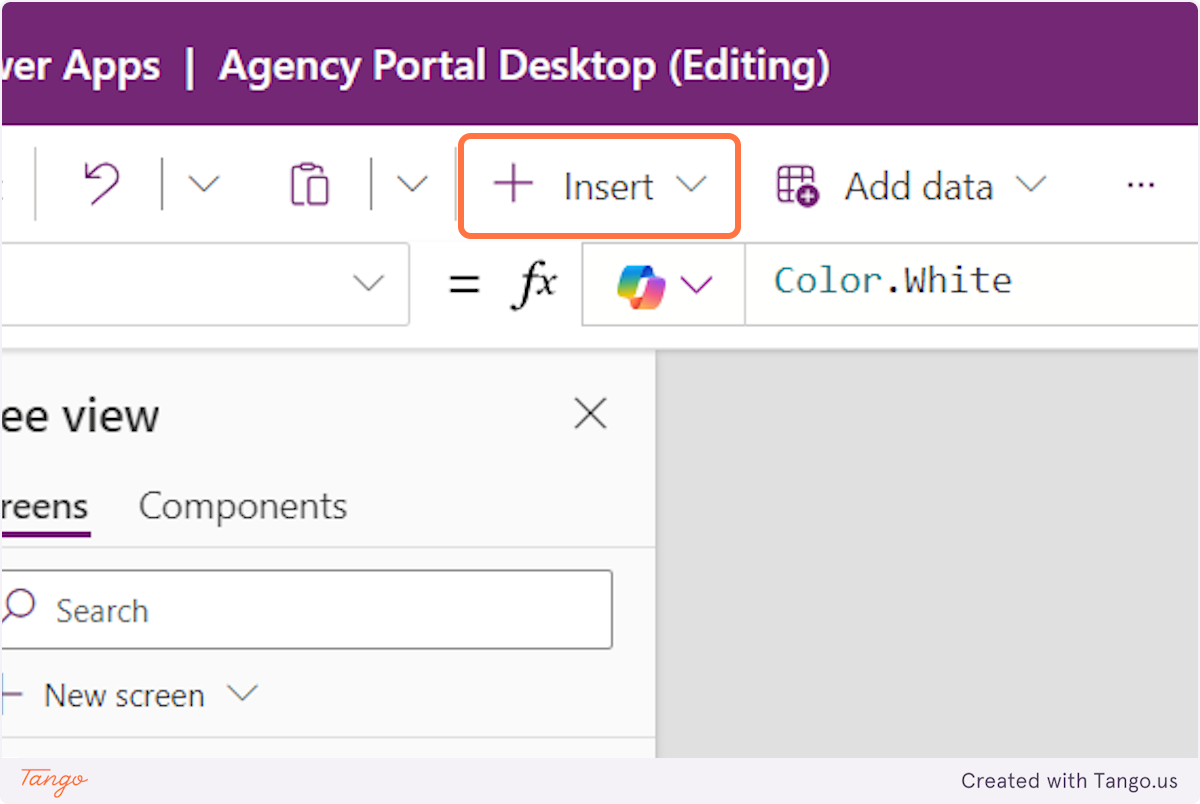Screen dimensions: 1200x804
Task: Close the Tree view panel
Action: 591,413
